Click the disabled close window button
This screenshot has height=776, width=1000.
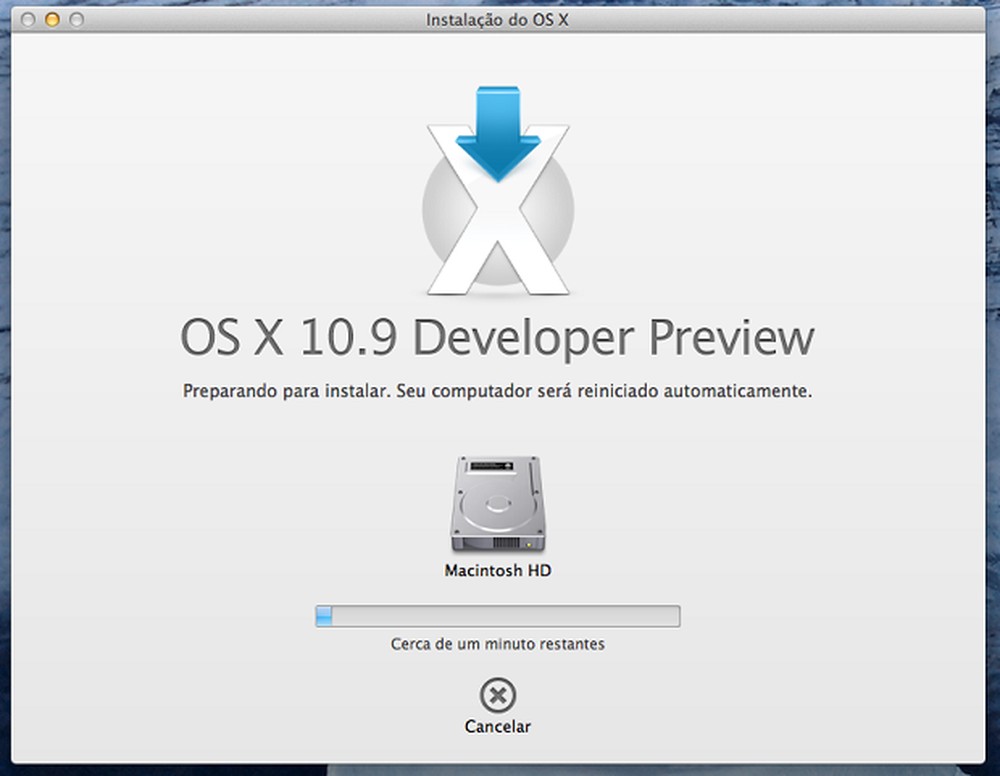28,20
